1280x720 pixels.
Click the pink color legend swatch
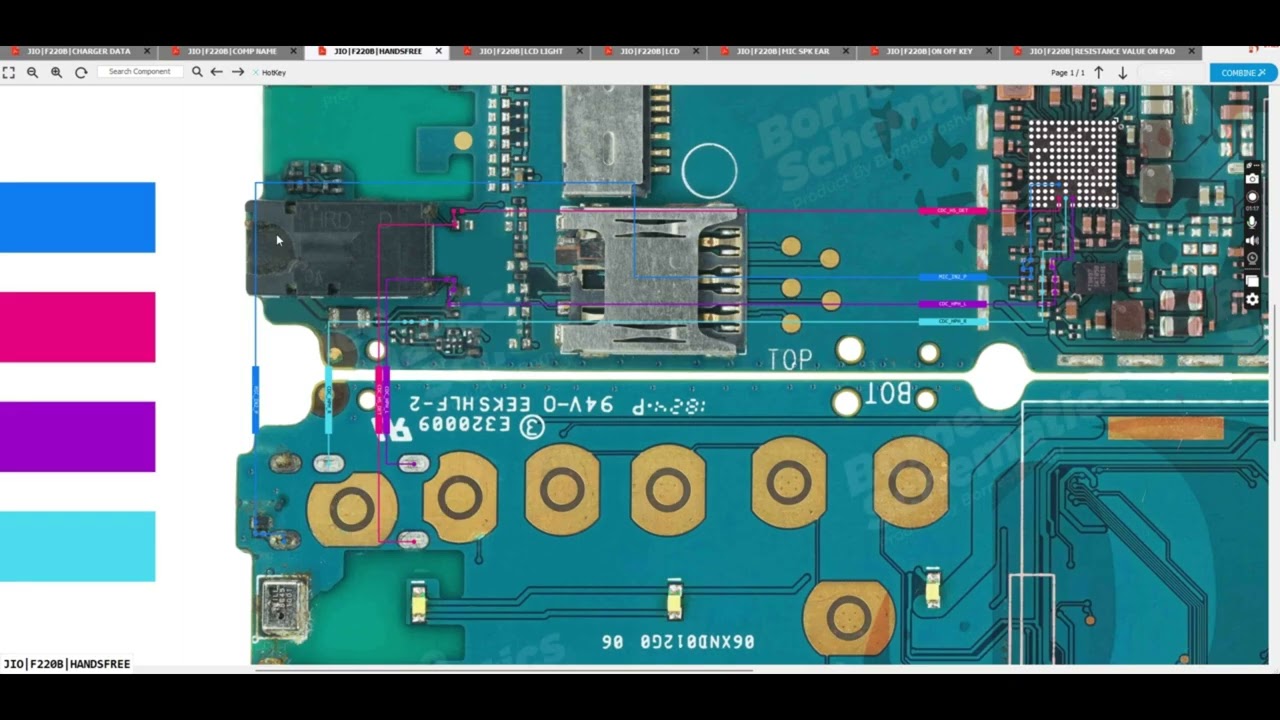point(78,327)
